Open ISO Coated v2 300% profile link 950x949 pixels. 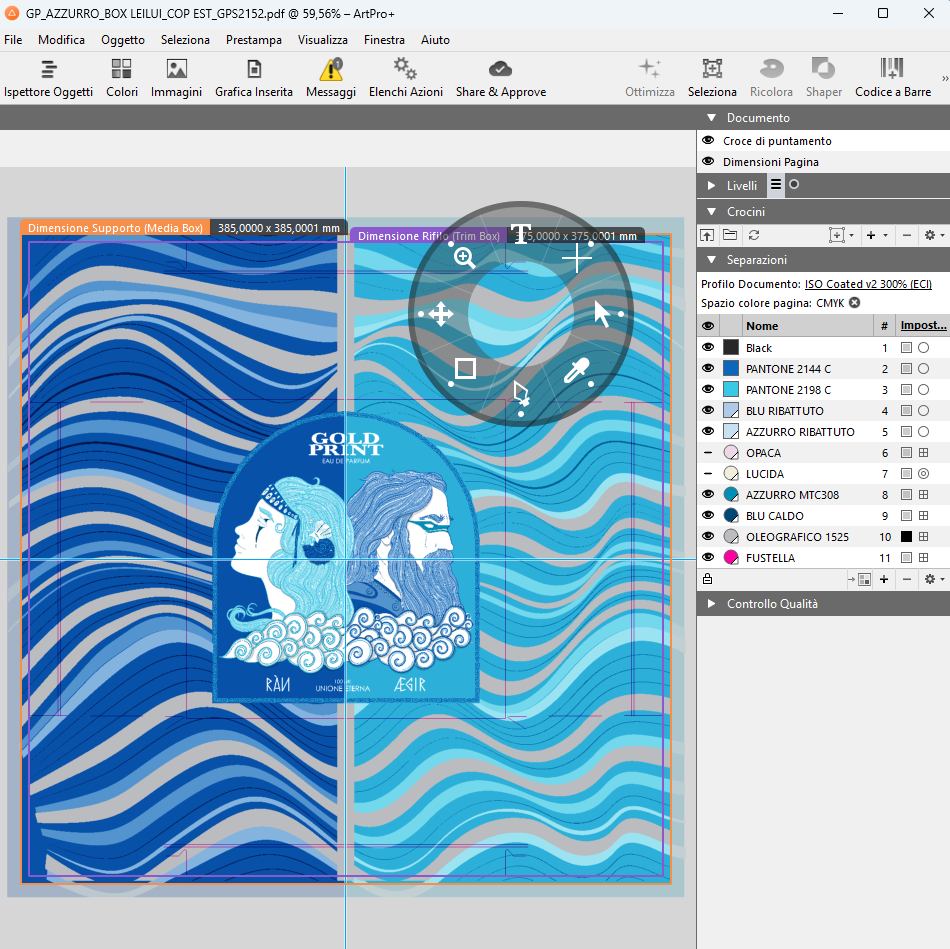tap(868, 284)
